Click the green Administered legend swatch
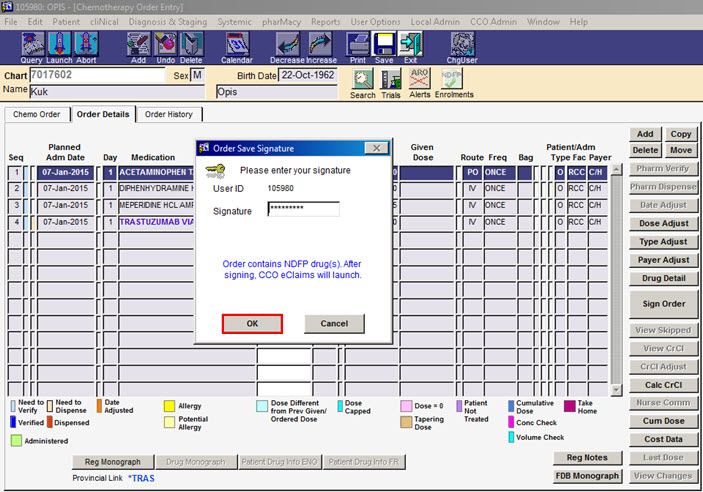703x492 pixels. point(16,440)
